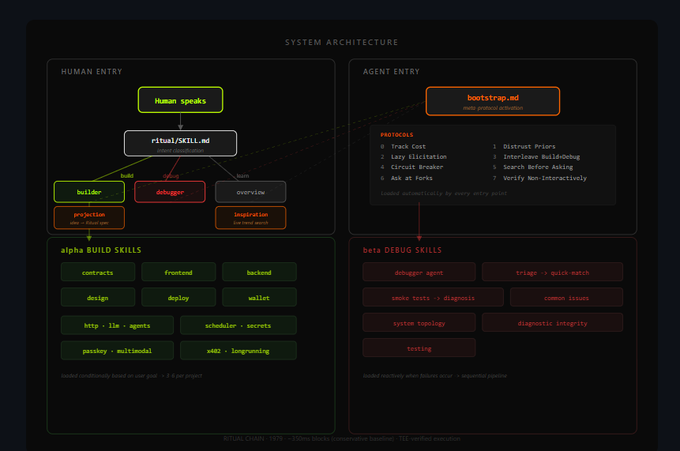Open the system topology chip
The height and width of the screenshot is (451, 680).
419,323
